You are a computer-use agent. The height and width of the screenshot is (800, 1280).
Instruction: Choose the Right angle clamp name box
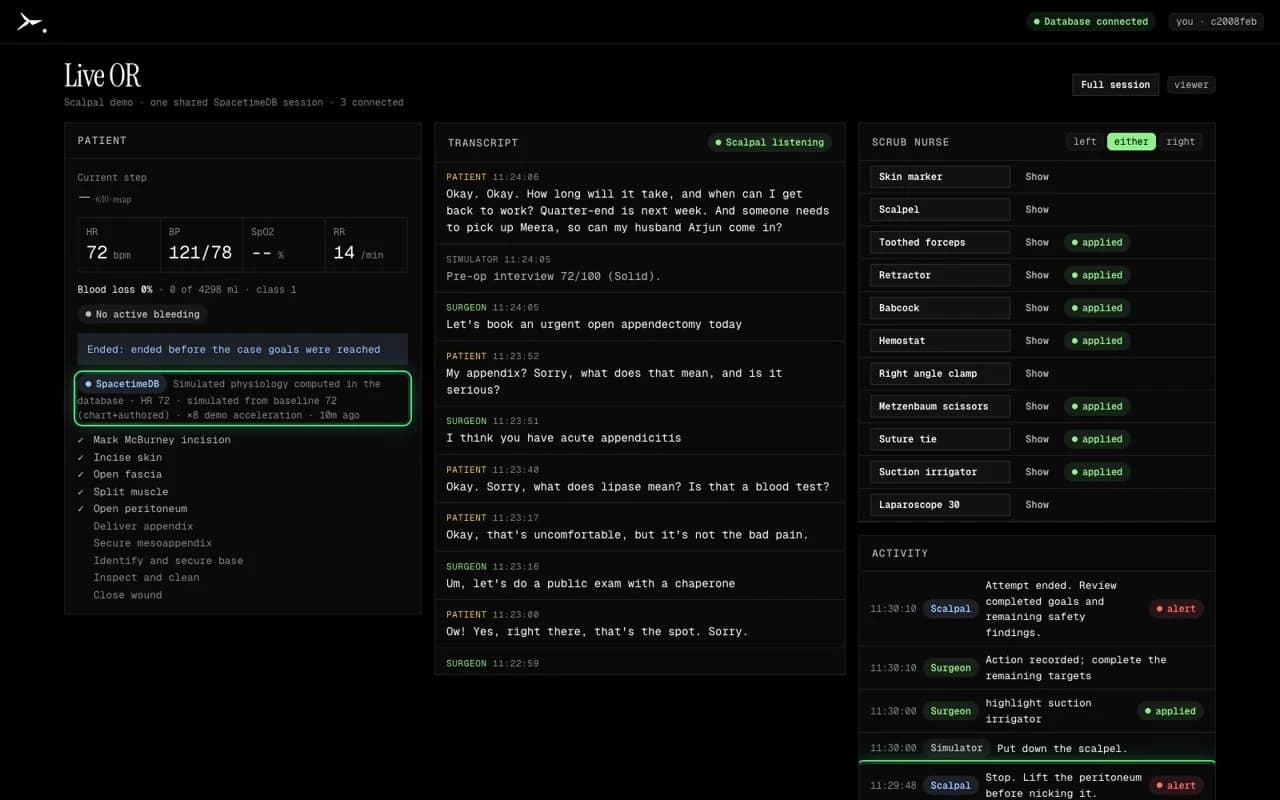click(940, 374)
